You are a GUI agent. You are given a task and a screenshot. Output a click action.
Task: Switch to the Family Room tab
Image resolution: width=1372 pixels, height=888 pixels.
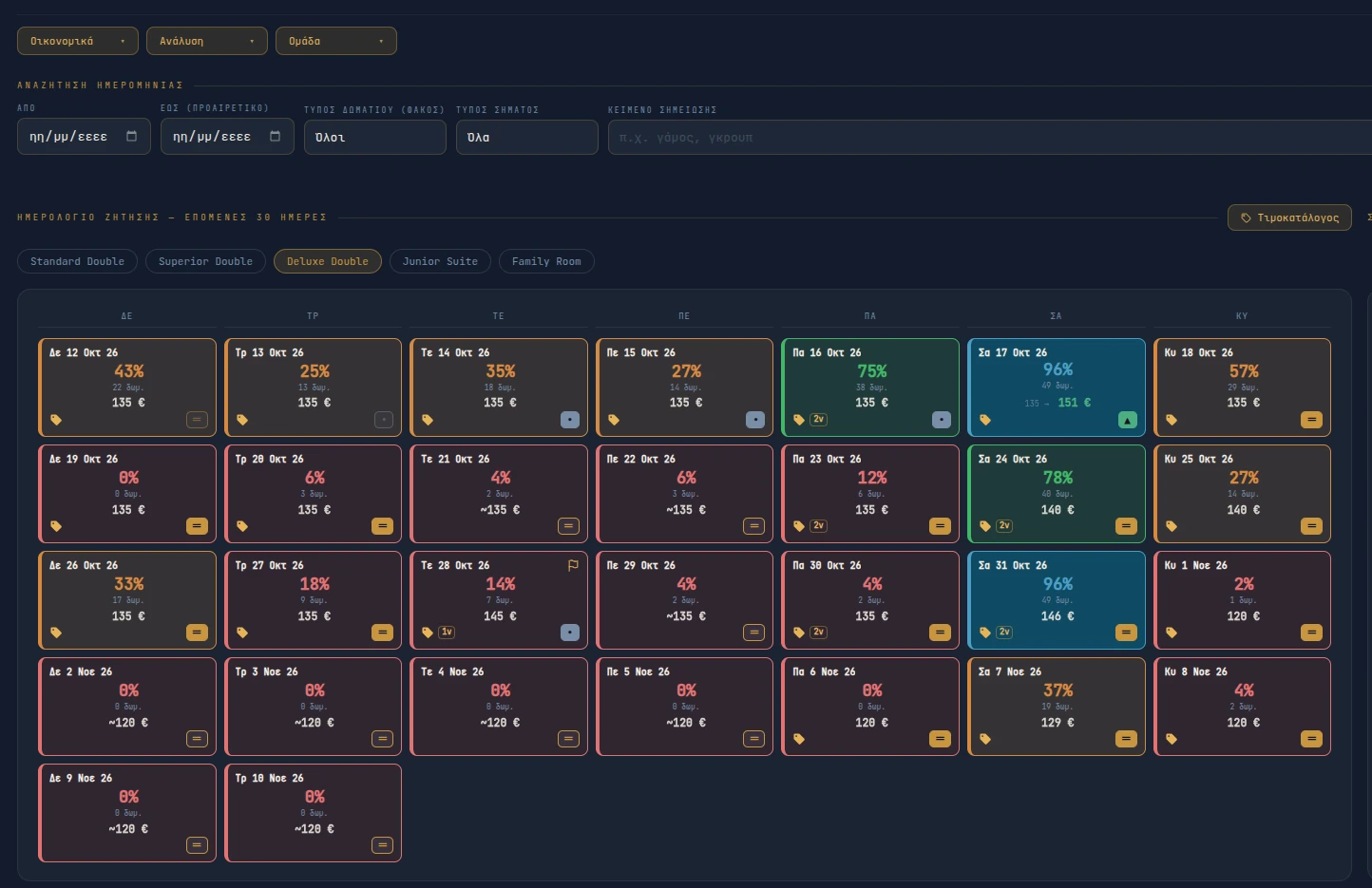point(546,261)
